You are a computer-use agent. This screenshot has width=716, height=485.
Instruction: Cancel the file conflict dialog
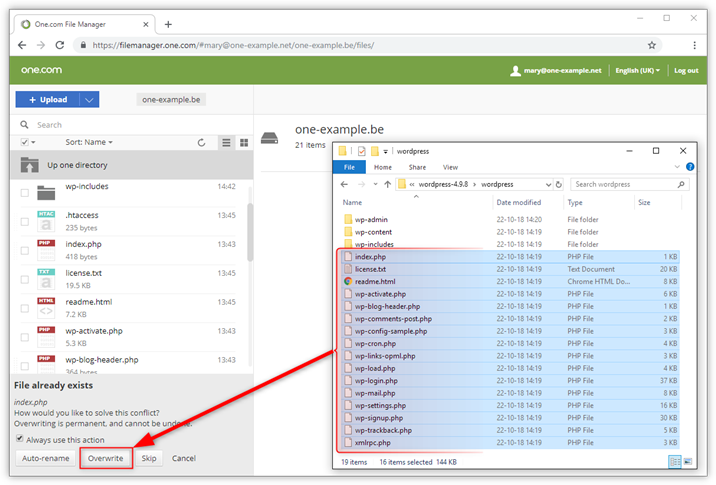tap(184, 458)
